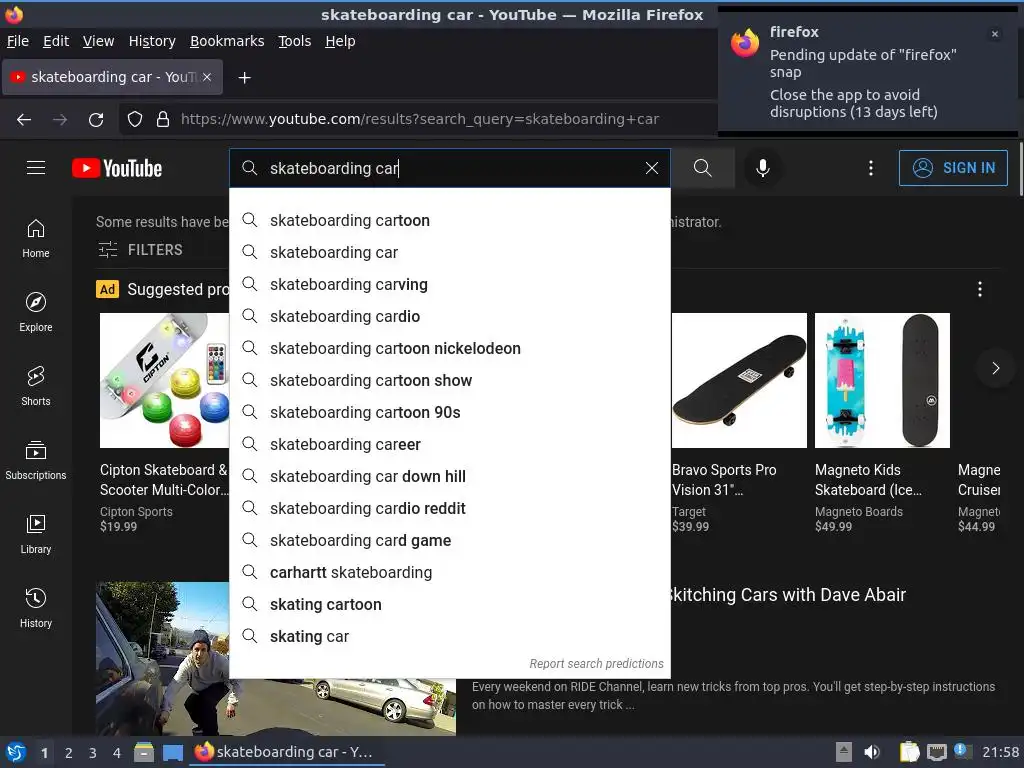The height and width of the screenshot is (768, 1024).
Task: Select suggestion skateboarding card game
Action: [x=450, y=540]
